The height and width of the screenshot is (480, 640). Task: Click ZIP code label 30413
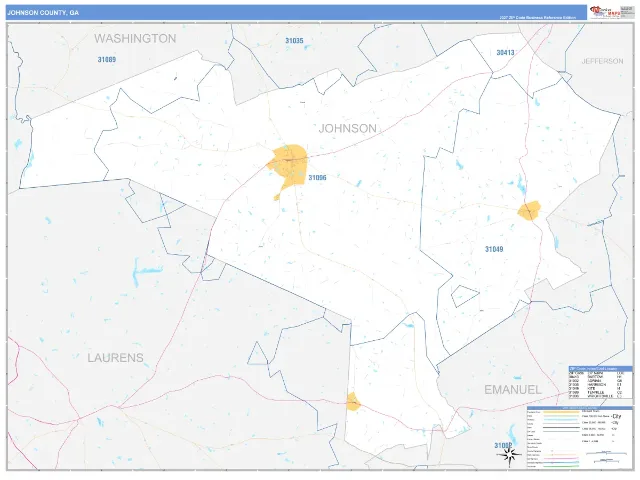coord(505,53)
